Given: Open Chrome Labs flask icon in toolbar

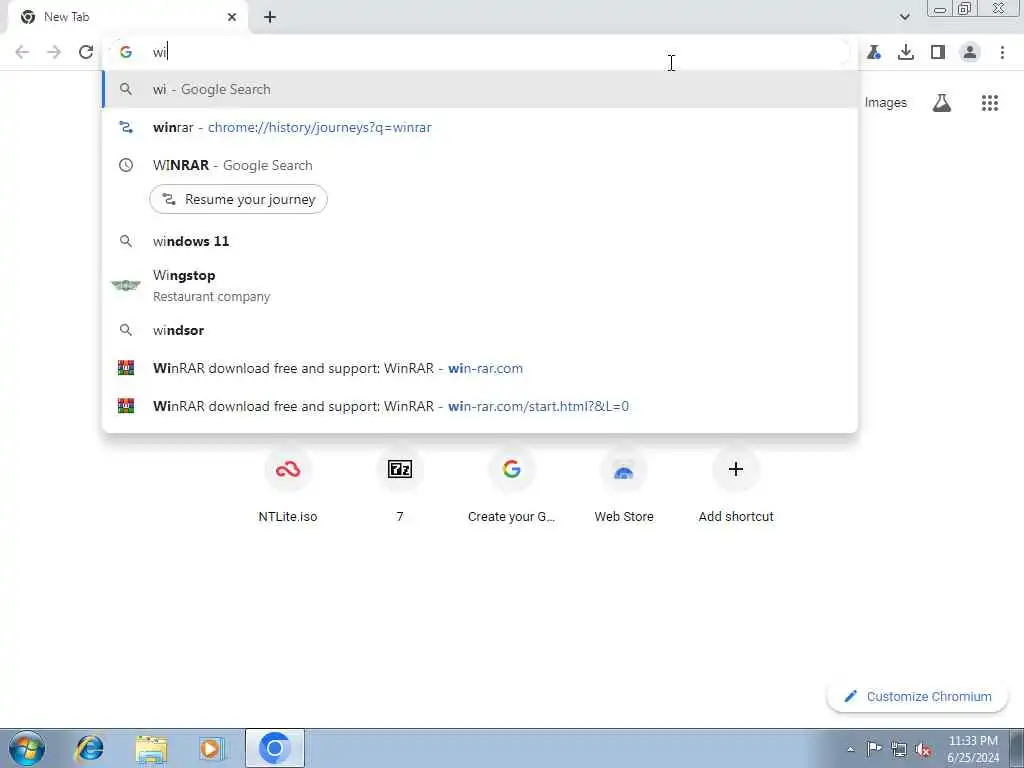Looking at the screenshot, I should click(x=874, y=52).
